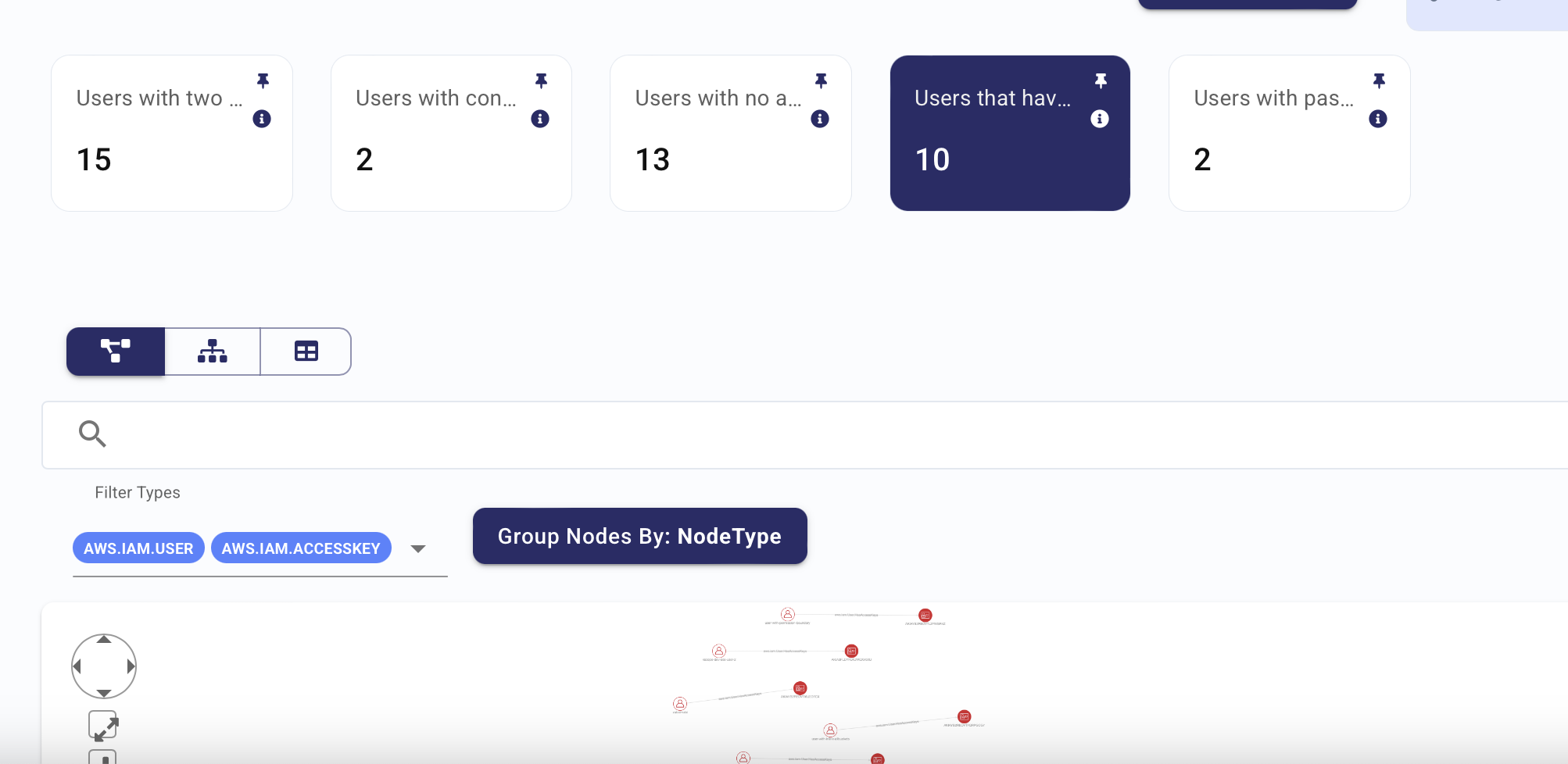Click the fit-to-screen expand icon in graph
Viewport: 1568px width, 764px height.
[103, 726]
